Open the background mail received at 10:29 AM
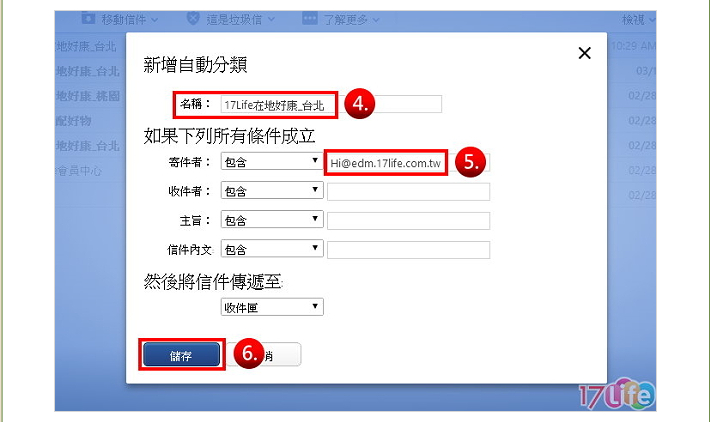The width and height of the screenshot is (710, 422). 633,46
